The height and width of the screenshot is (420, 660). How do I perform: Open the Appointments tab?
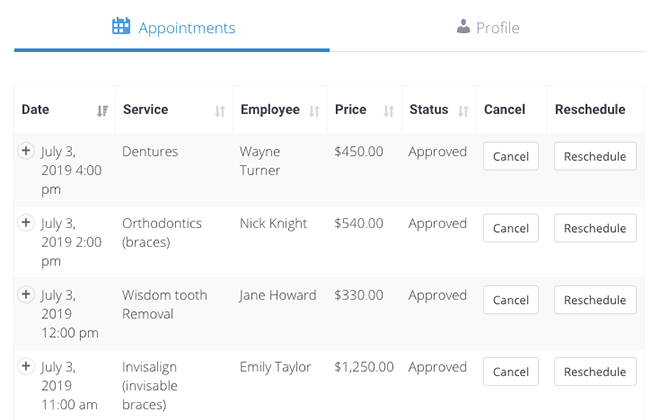pyautogui.click(x=172, y=28)
